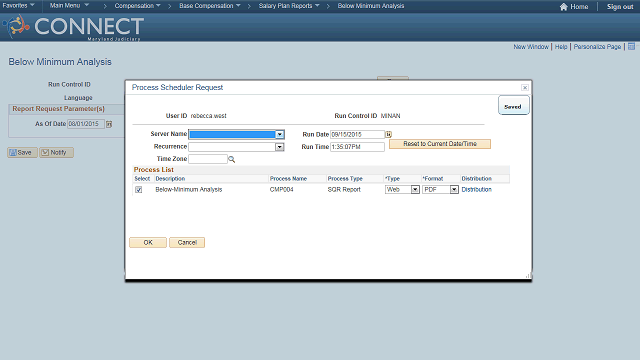Click Reset to Current Date/Time button
The width and height of the screenshot is (640, 360).
pos(440,144)
